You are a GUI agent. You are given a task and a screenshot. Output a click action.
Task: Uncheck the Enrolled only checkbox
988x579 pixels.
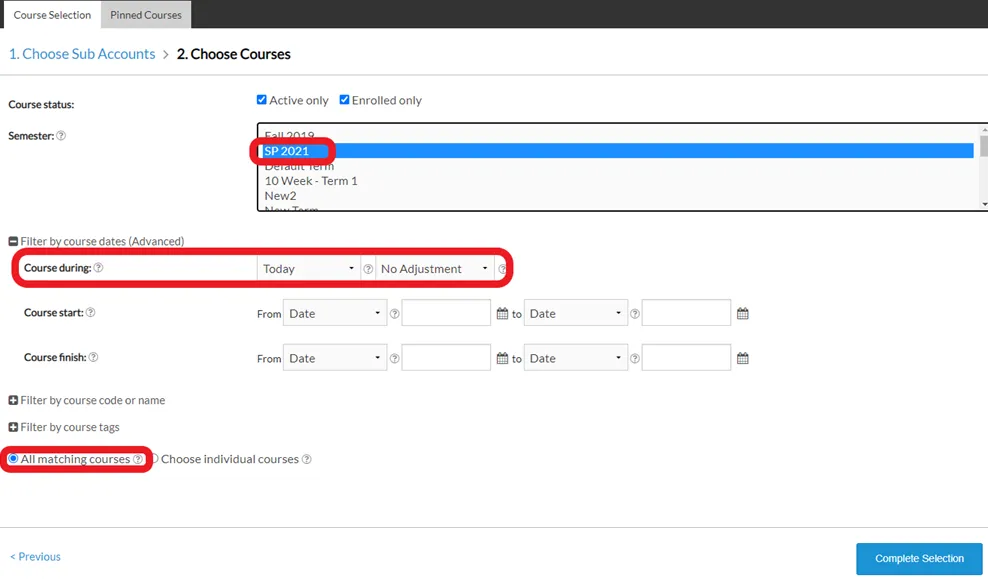344,100
